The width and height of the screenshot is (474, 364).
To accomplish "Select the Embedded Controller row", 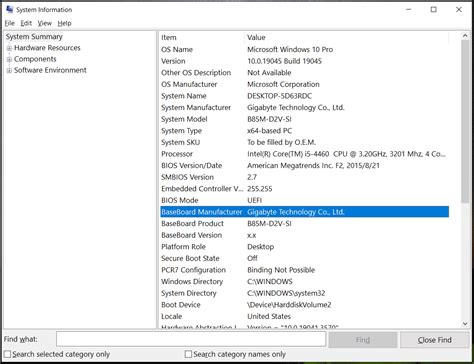I will [x=304, y=189].
